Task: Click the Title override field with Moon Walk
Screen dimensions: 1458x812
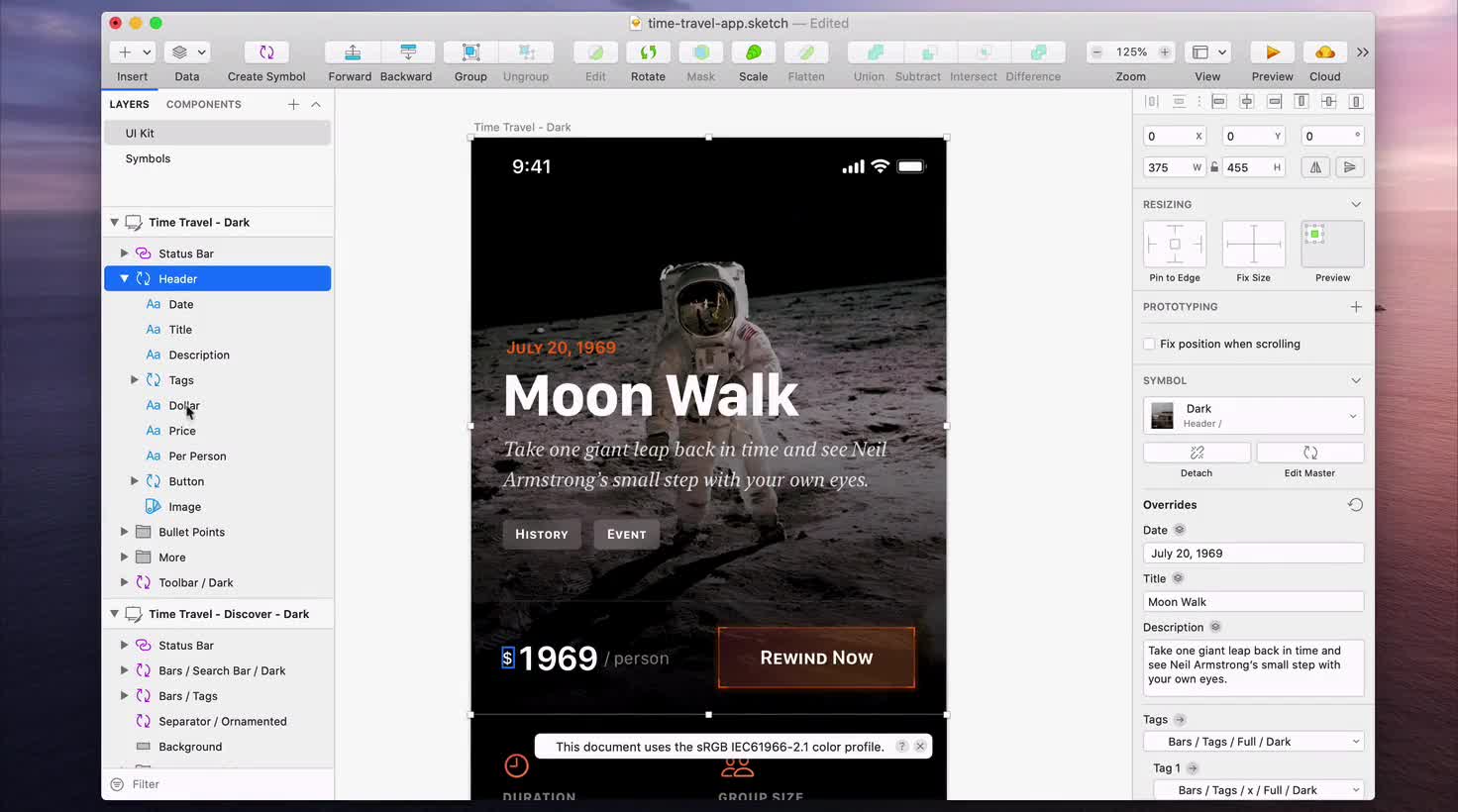Action: click(1254, 602)
